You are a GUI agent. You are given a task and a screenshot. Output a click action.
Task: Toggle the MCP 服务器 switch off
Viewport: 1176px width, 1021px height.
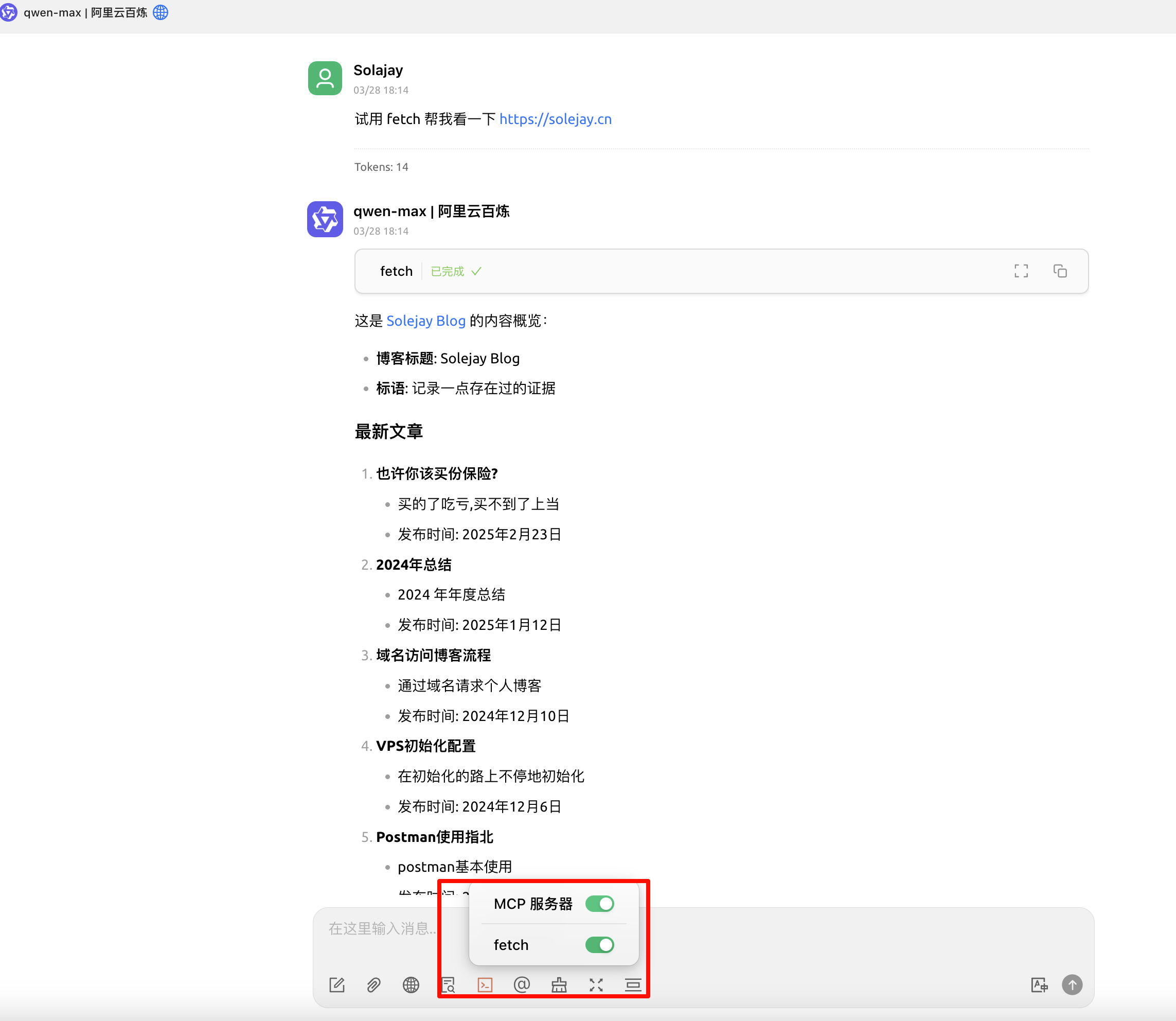coord(600,904)
